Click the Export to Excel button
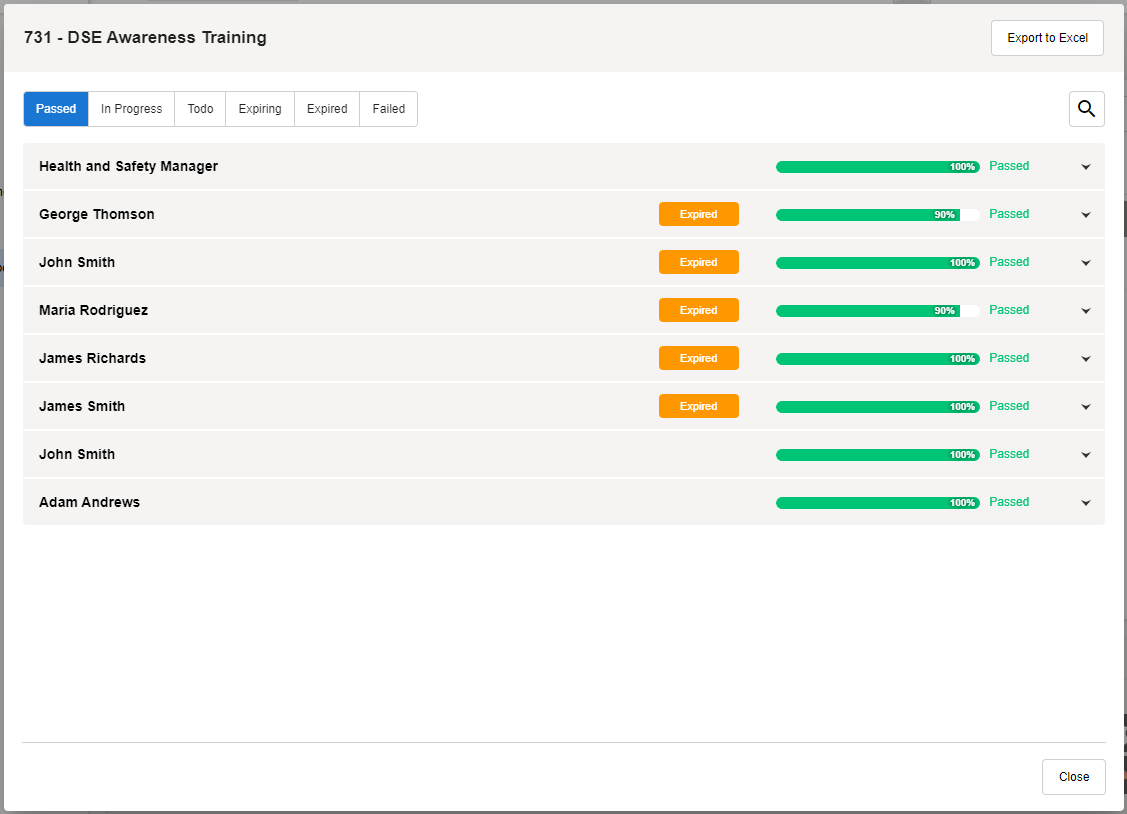 (x=1047, y=38)
